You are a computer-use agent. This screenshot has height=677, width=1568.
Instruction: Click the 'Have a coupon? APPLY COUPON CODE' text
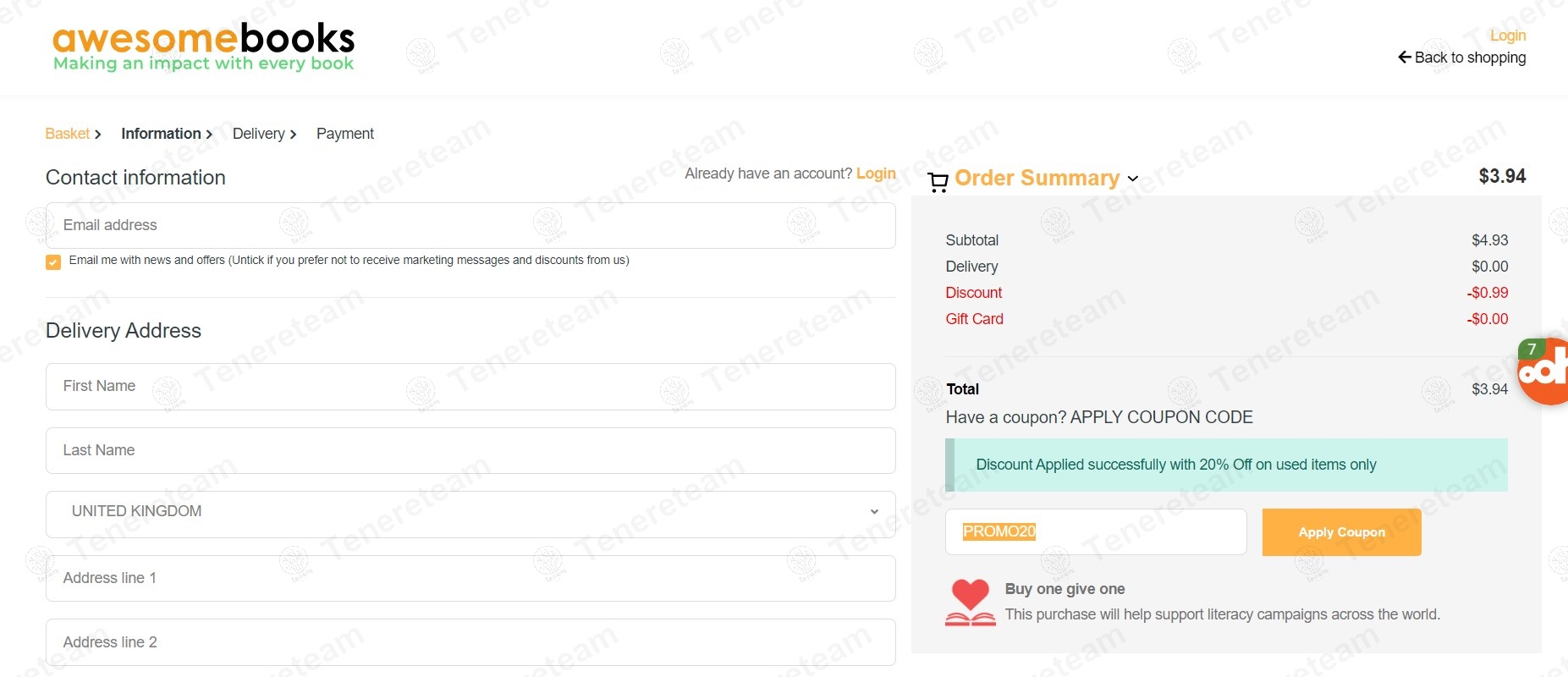pos(1099,417)
